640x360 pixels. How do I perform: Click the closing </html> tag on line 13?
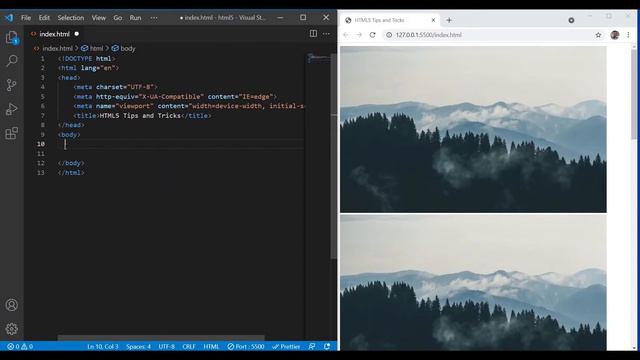coord(71,173)
